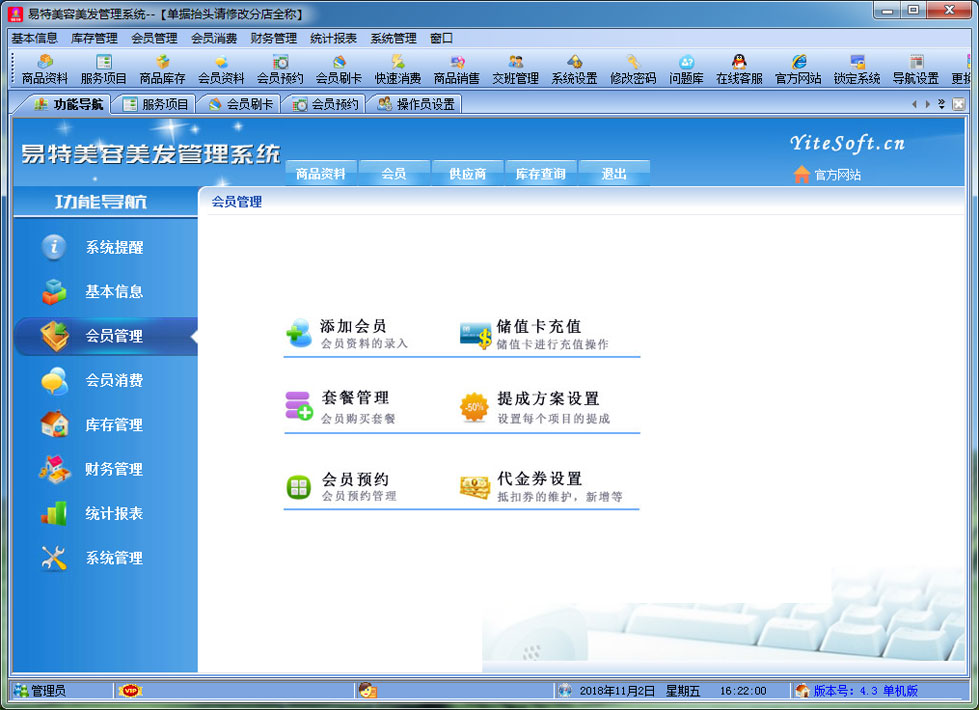The image size is (979, 710).
Task: Click the 会员刷卡 toolbar icon
Action: [x=339, y=69]
